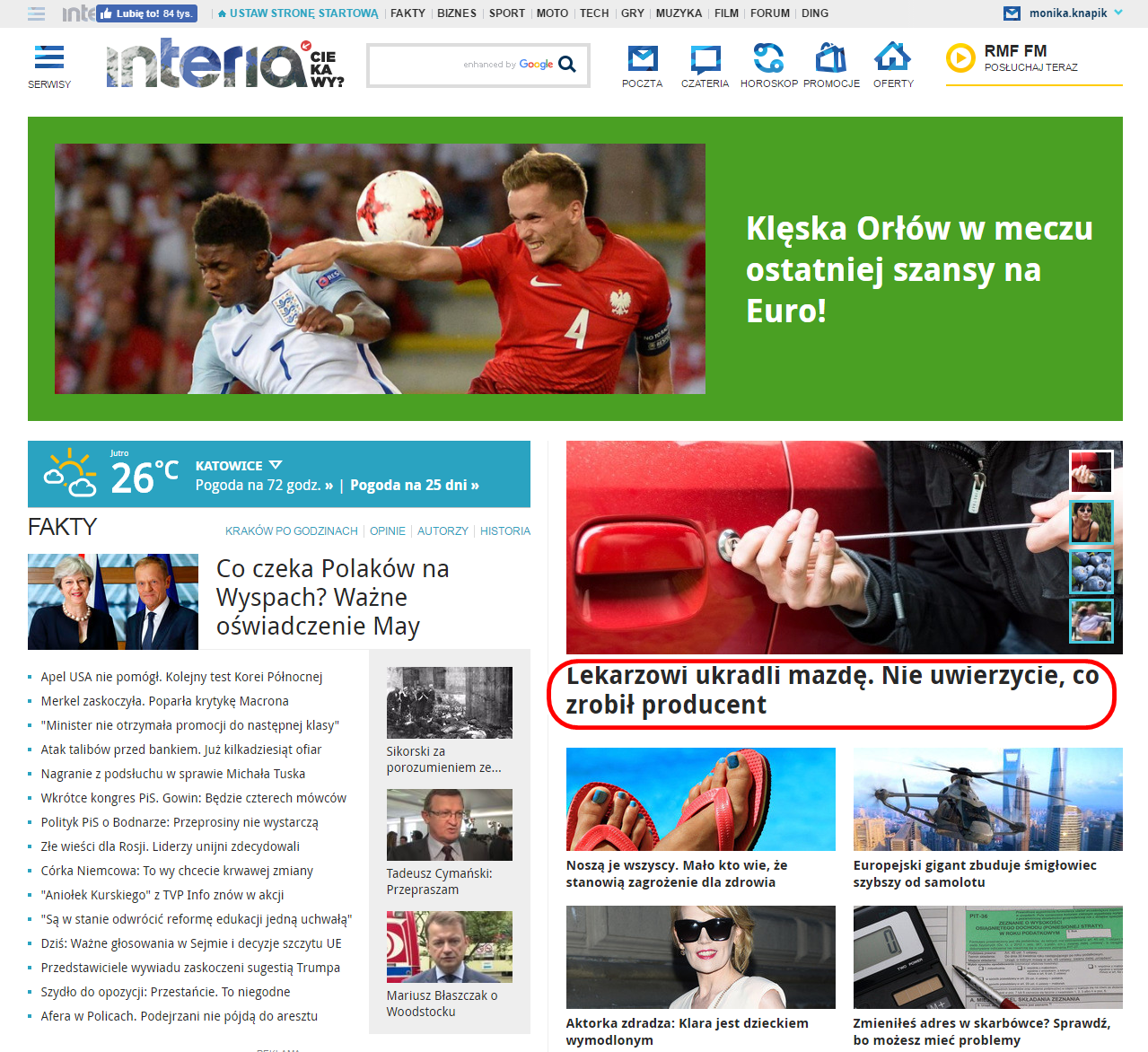The image size is (1148, 1052).
Task: Open the Promocje icon
Action: click(831, 59)
